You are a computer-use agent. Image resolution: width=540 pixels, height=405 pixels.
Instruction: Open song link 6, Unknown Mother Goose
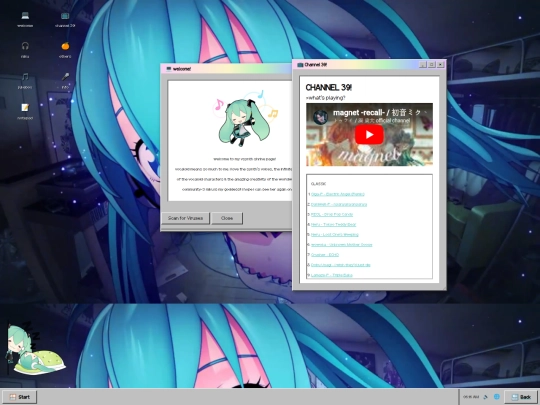click(341, 245)
